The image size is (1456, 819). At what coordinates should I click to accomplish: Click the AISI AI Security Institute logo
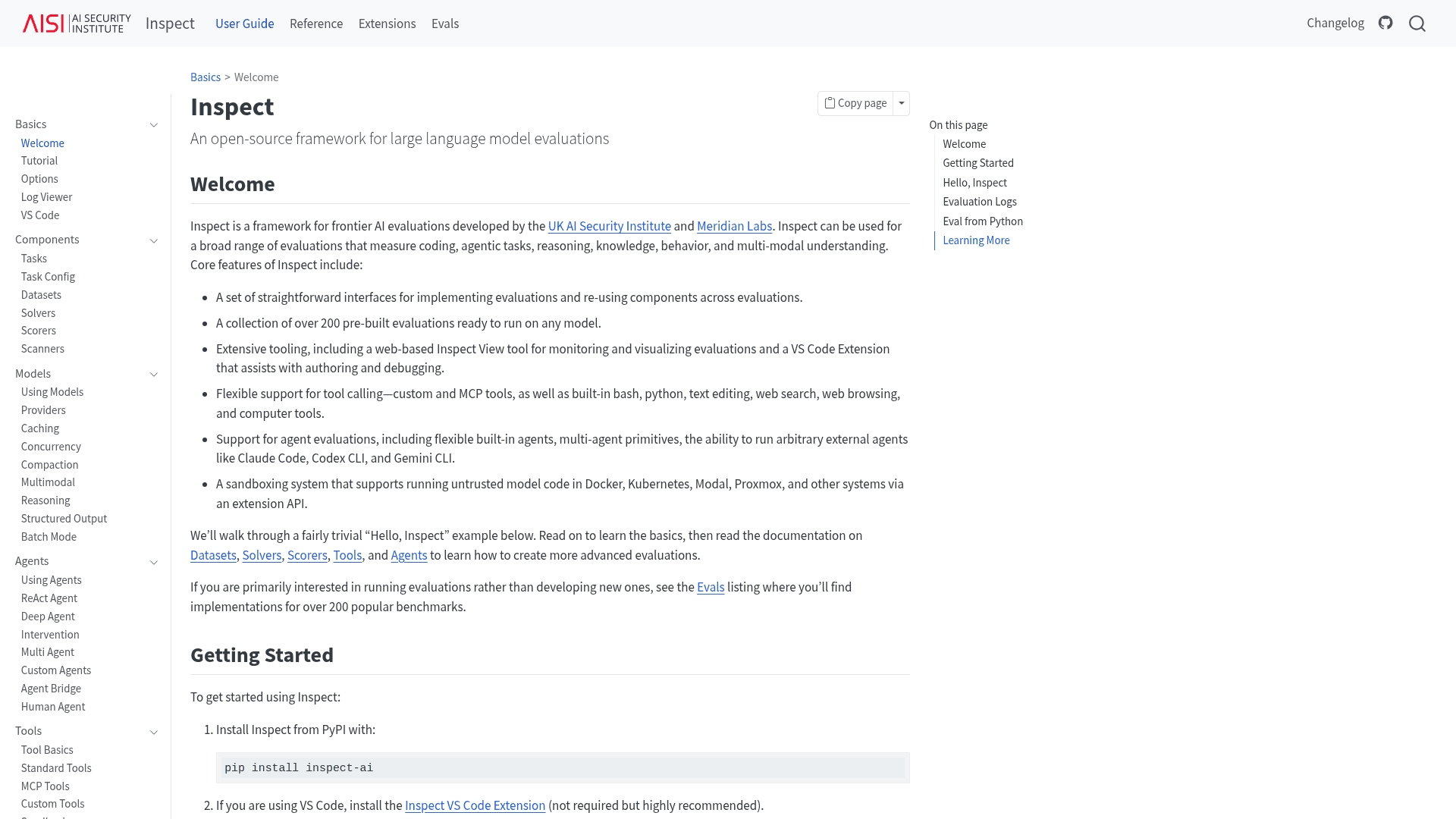pos(77,24)
